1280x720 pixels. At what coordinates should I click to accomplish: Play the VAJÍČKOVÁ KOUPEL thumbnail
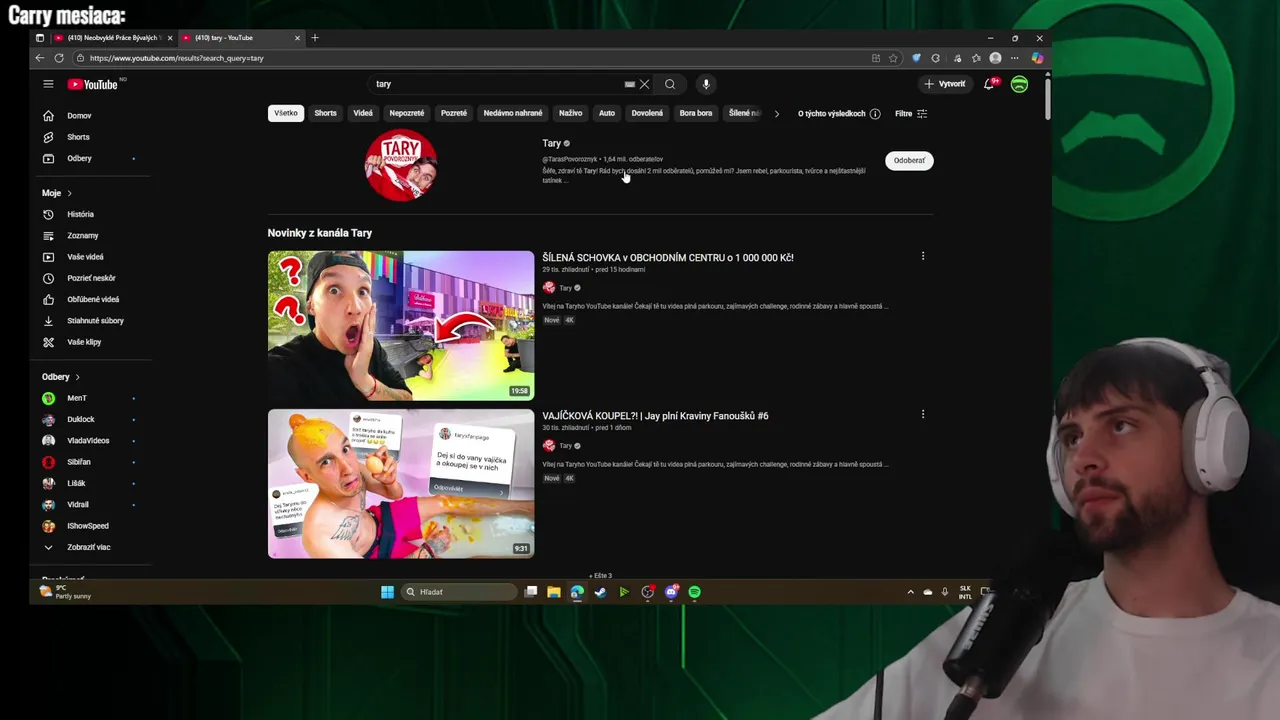coord(401,483)
